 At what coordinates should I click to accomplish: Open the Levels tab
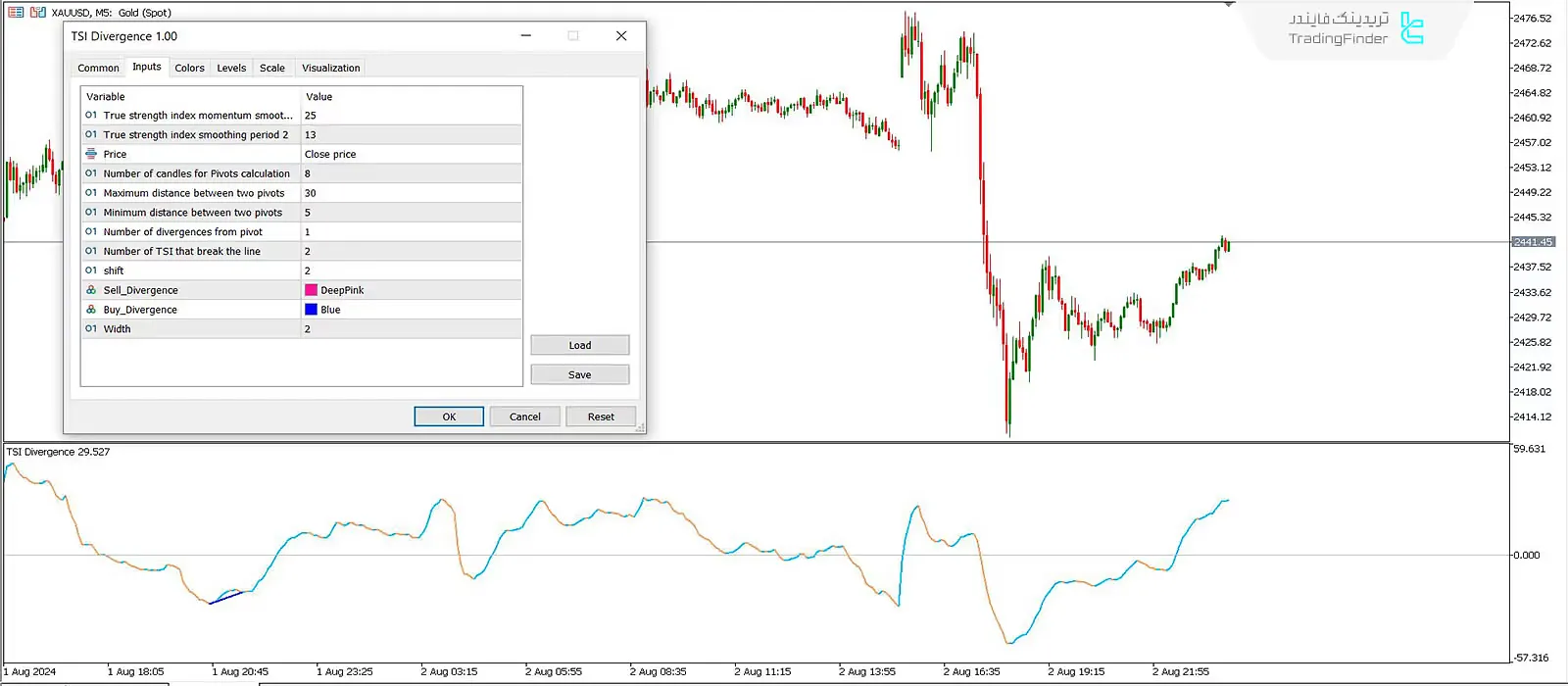click(x=231, y=68)
